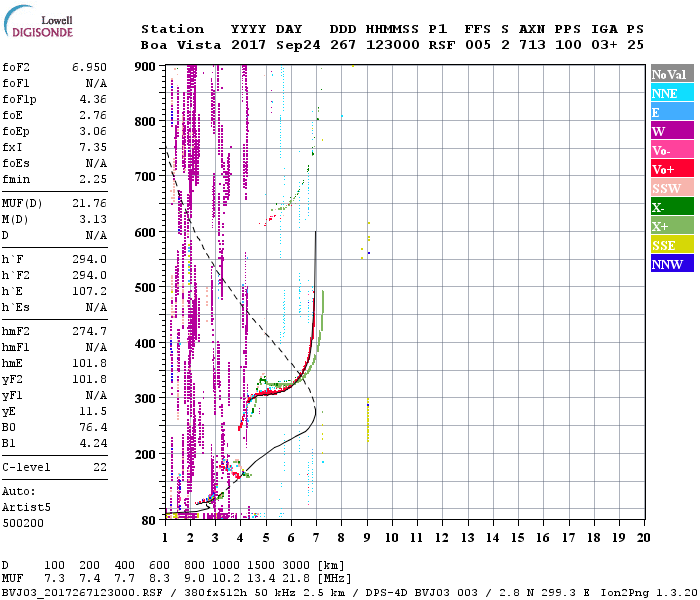700x600 pixels.
Task: Click the Artist5 auto-scaling label
Action: pyautogui.click(x=26, y=508)
